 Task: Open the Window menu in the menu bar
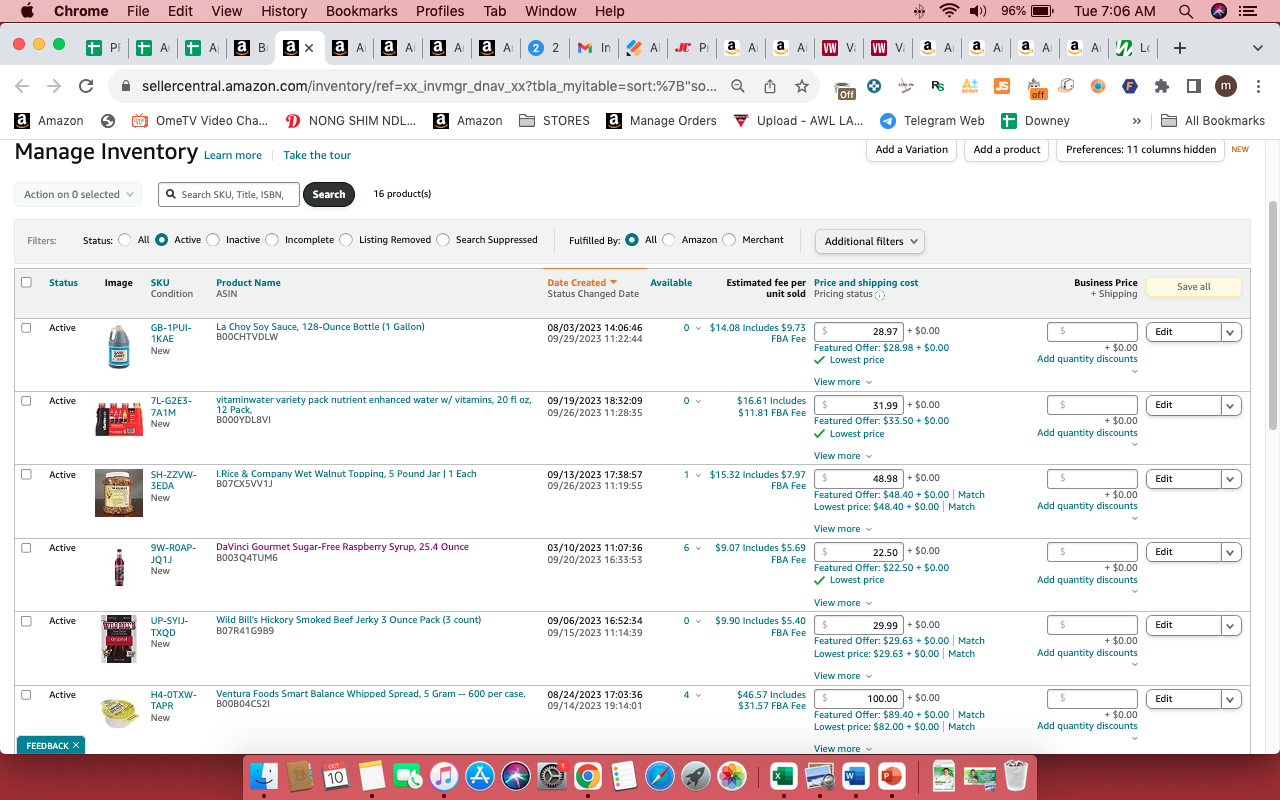click(550, 11)
